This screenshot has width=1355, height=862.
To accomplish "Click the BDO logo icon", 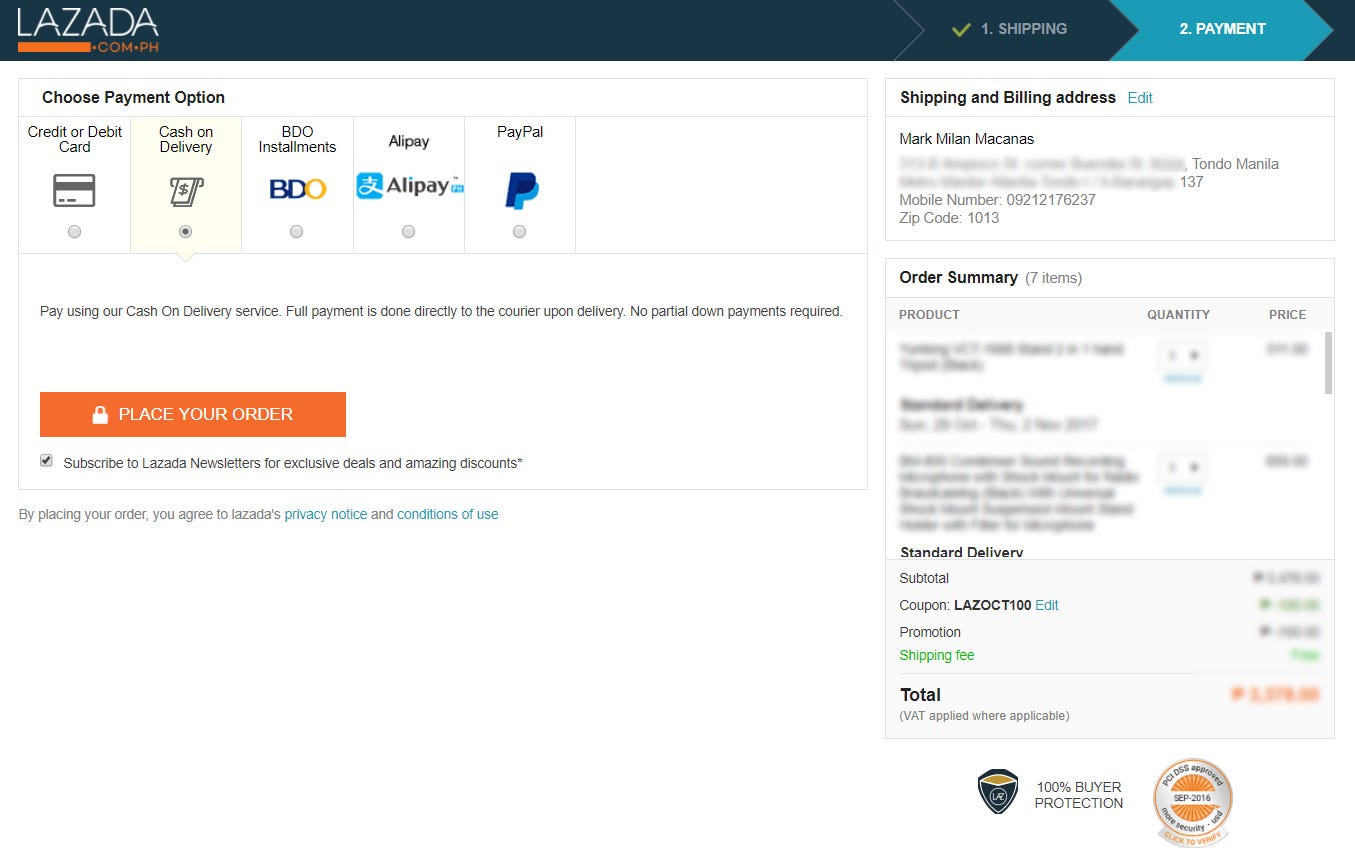I will click(x=297, y=189).
